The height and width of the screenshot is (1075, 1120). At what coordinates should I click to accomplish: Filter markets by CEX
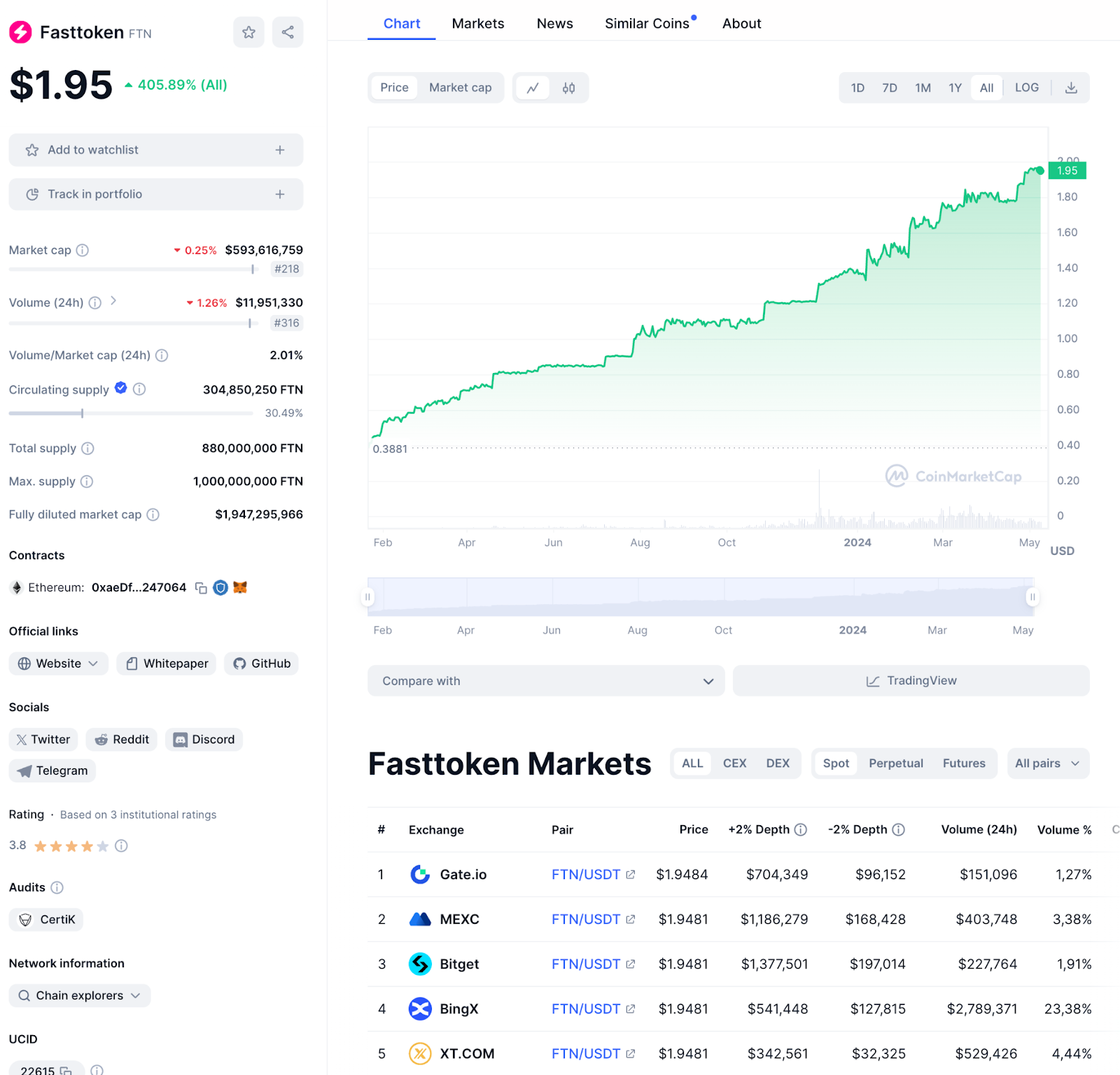(x=734, y=764)
